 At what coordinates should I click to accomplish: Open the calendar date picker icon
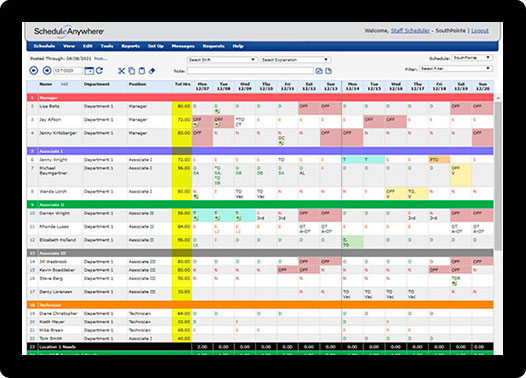(89, 70)
